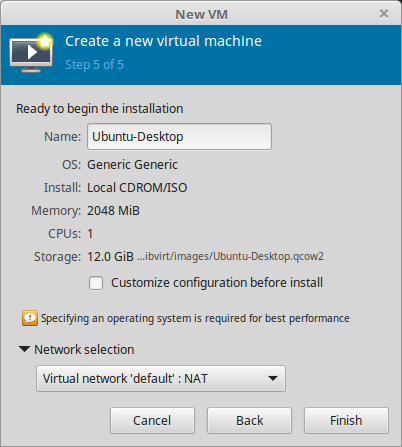
Task: Click the yellow warning bubble icon
Action: (x=30, y=318)
